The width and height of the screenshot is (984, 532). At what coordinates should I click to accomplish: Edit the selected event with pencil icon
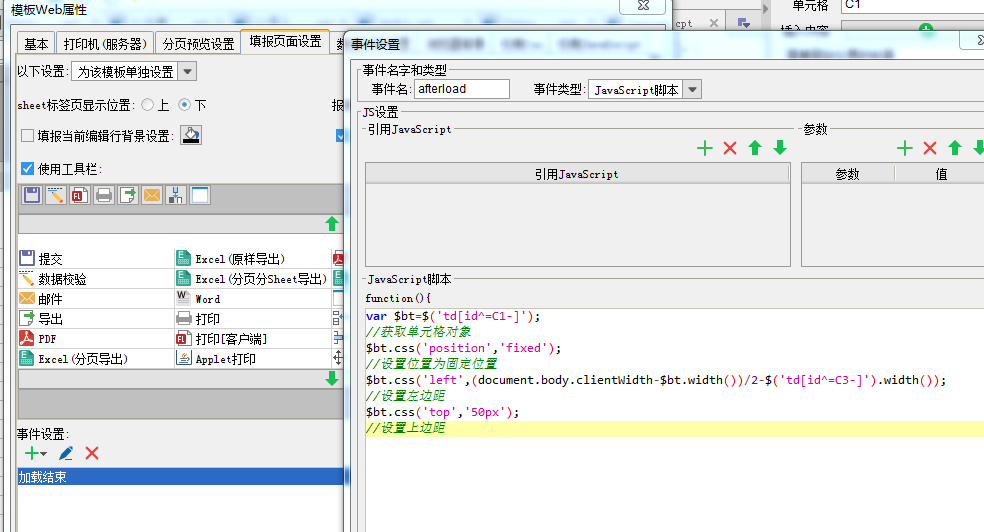coord(66,453)
